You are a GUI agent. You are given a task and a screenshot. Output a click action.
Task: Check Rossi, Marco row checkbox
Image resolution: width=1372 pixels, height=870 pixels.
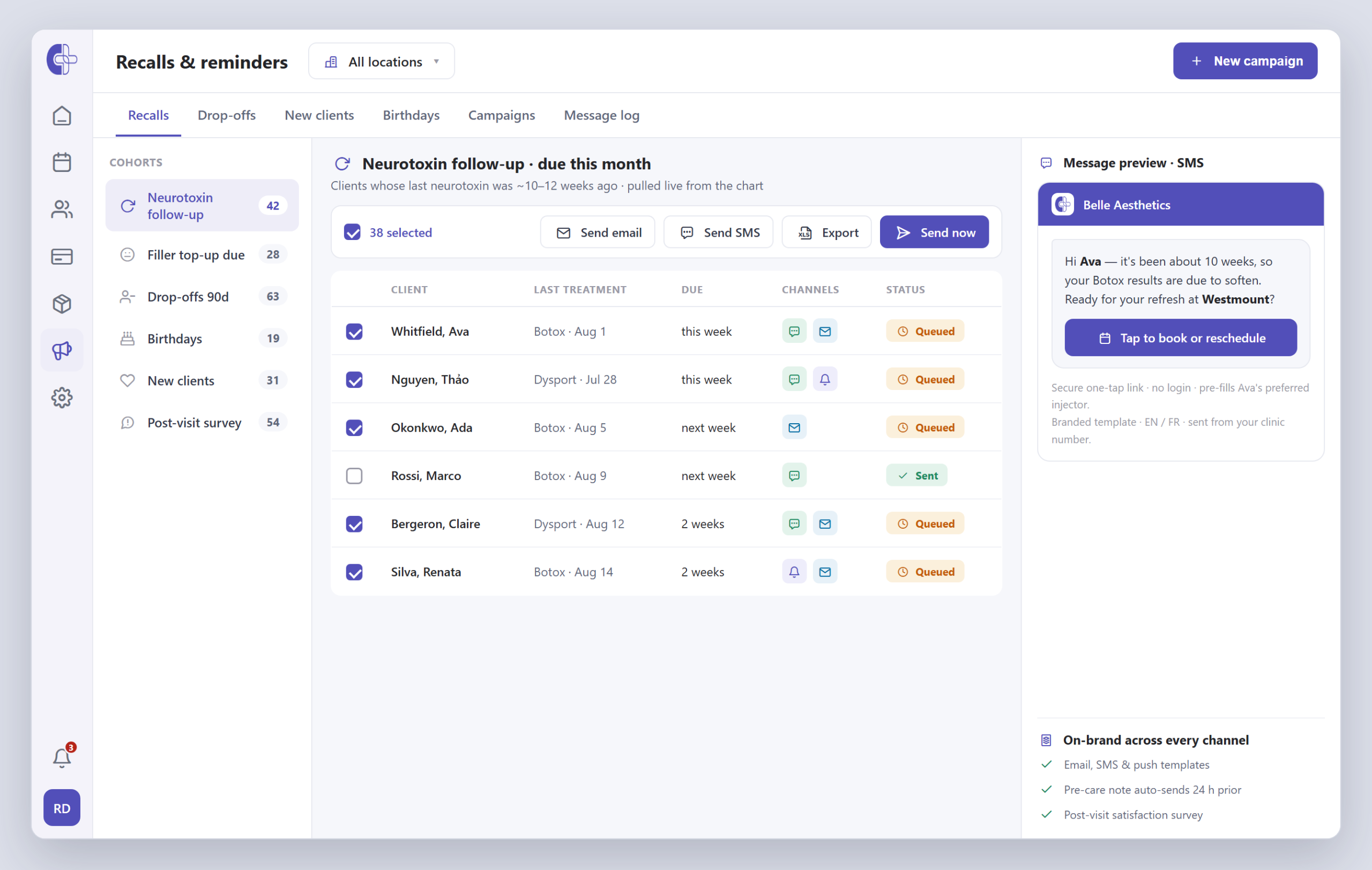(x=354, y=475)
